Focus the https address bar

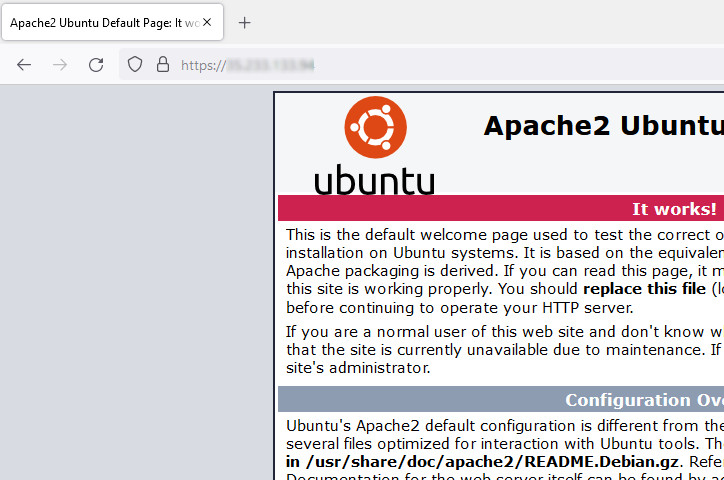(421, 65)
